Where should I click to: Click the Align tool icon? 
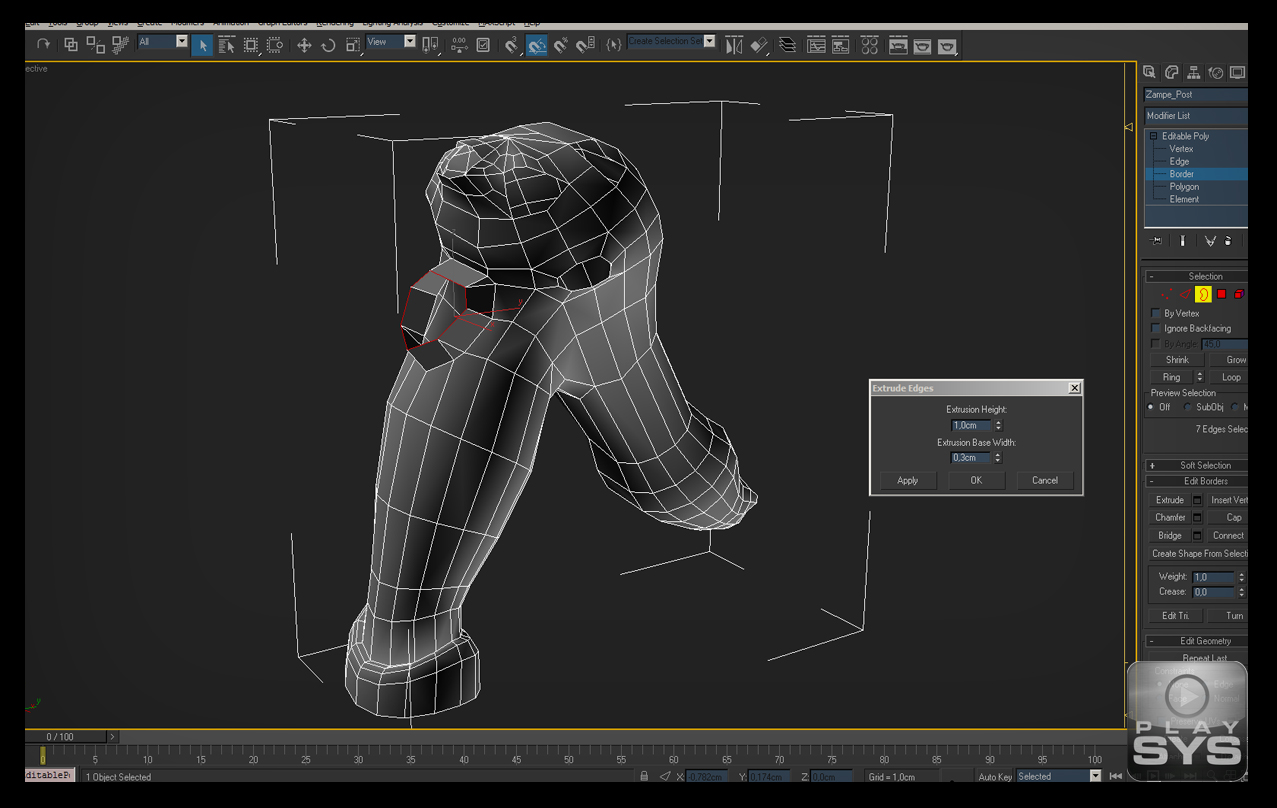pyautogui.click(x=760, y=44)
